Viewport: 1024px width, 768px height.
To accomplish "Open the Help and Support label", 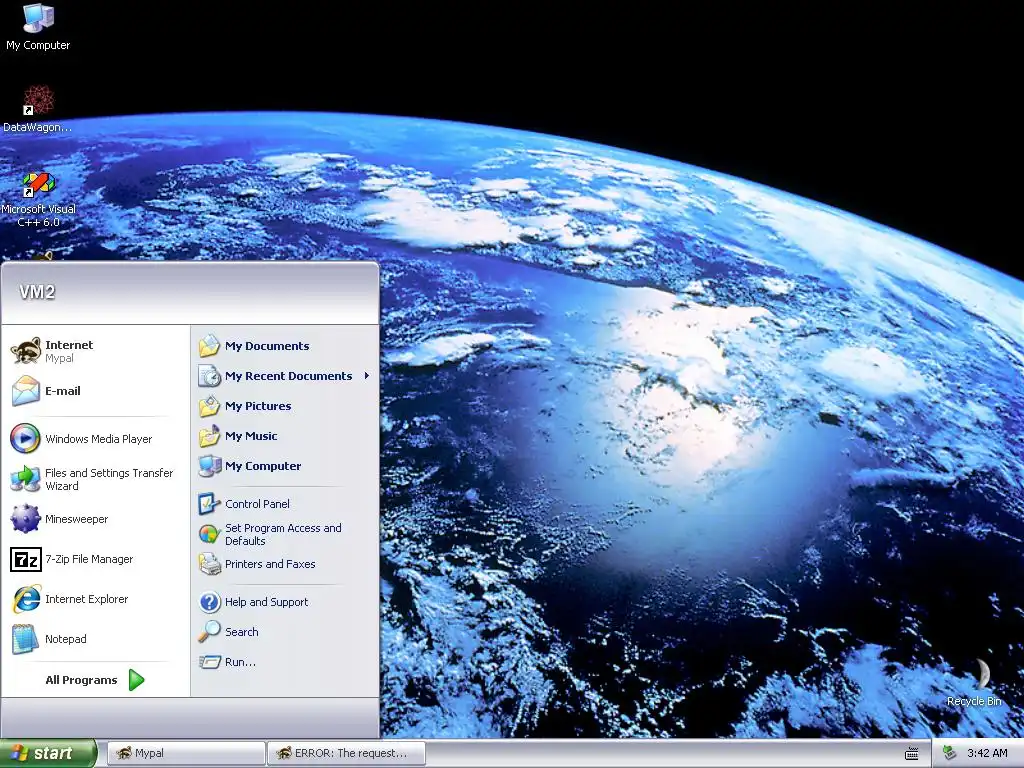I will tap(266, 602).
